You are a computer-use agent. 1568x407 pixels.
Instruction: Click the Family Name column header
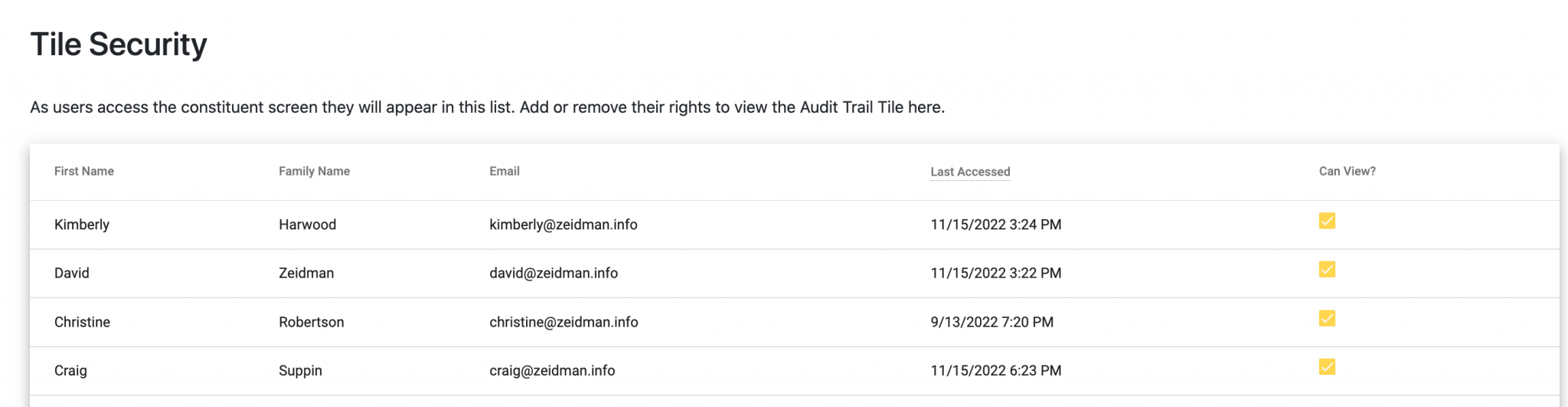(314, 171)
